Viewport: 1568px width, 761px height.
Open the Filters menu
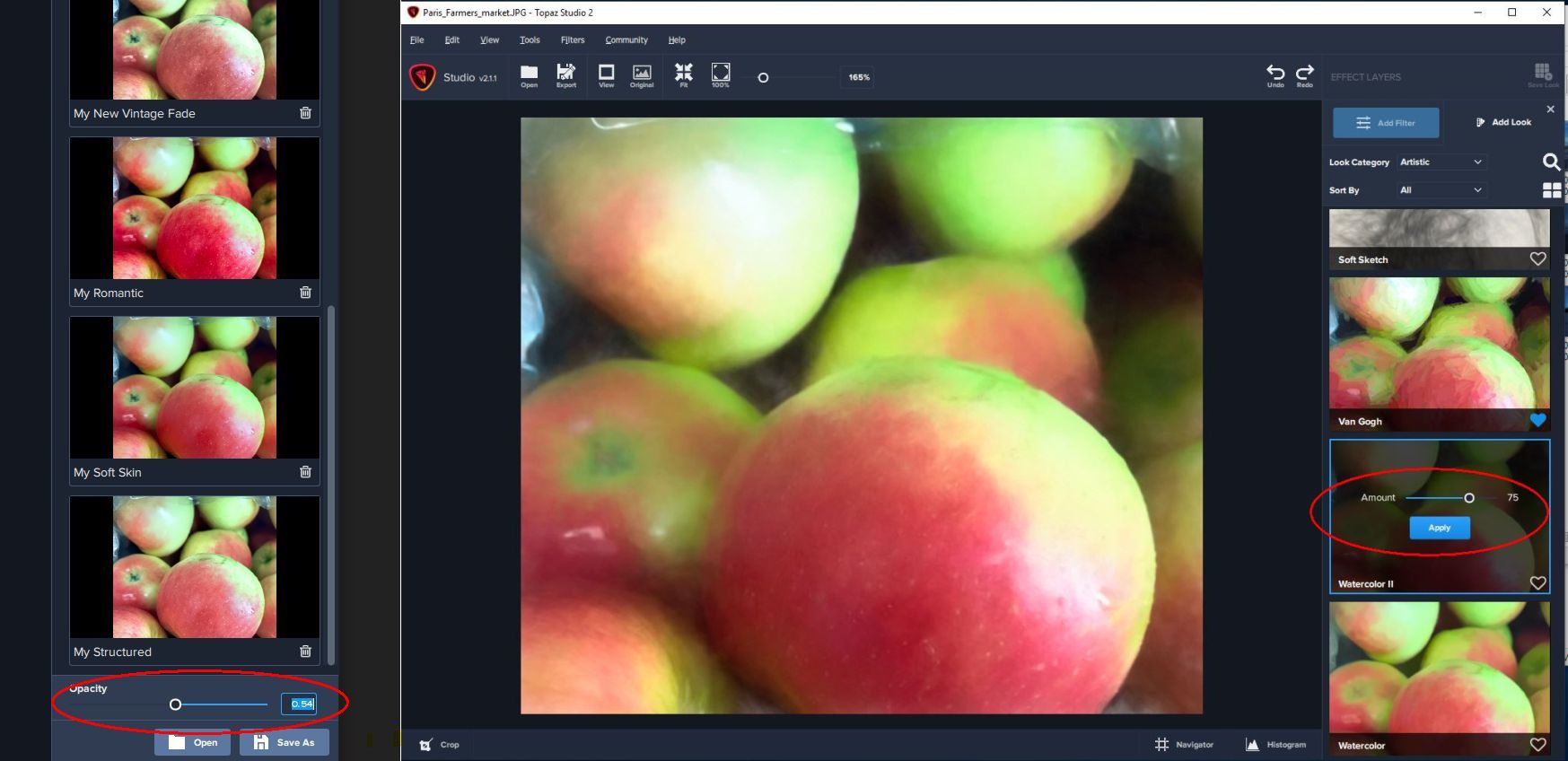coord(572,39)
